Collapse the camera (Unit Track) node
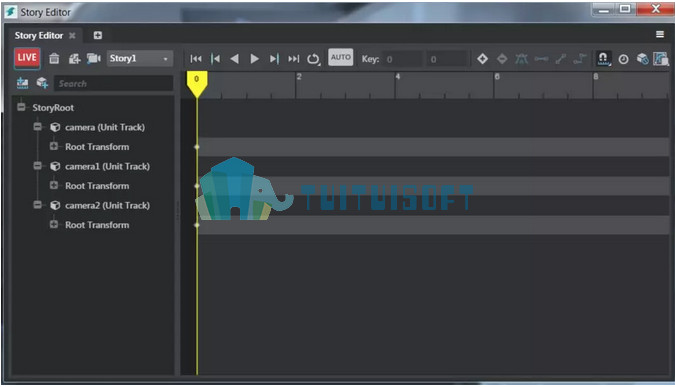The height and width of the screenshot is (387, 675). coord(37,127)
